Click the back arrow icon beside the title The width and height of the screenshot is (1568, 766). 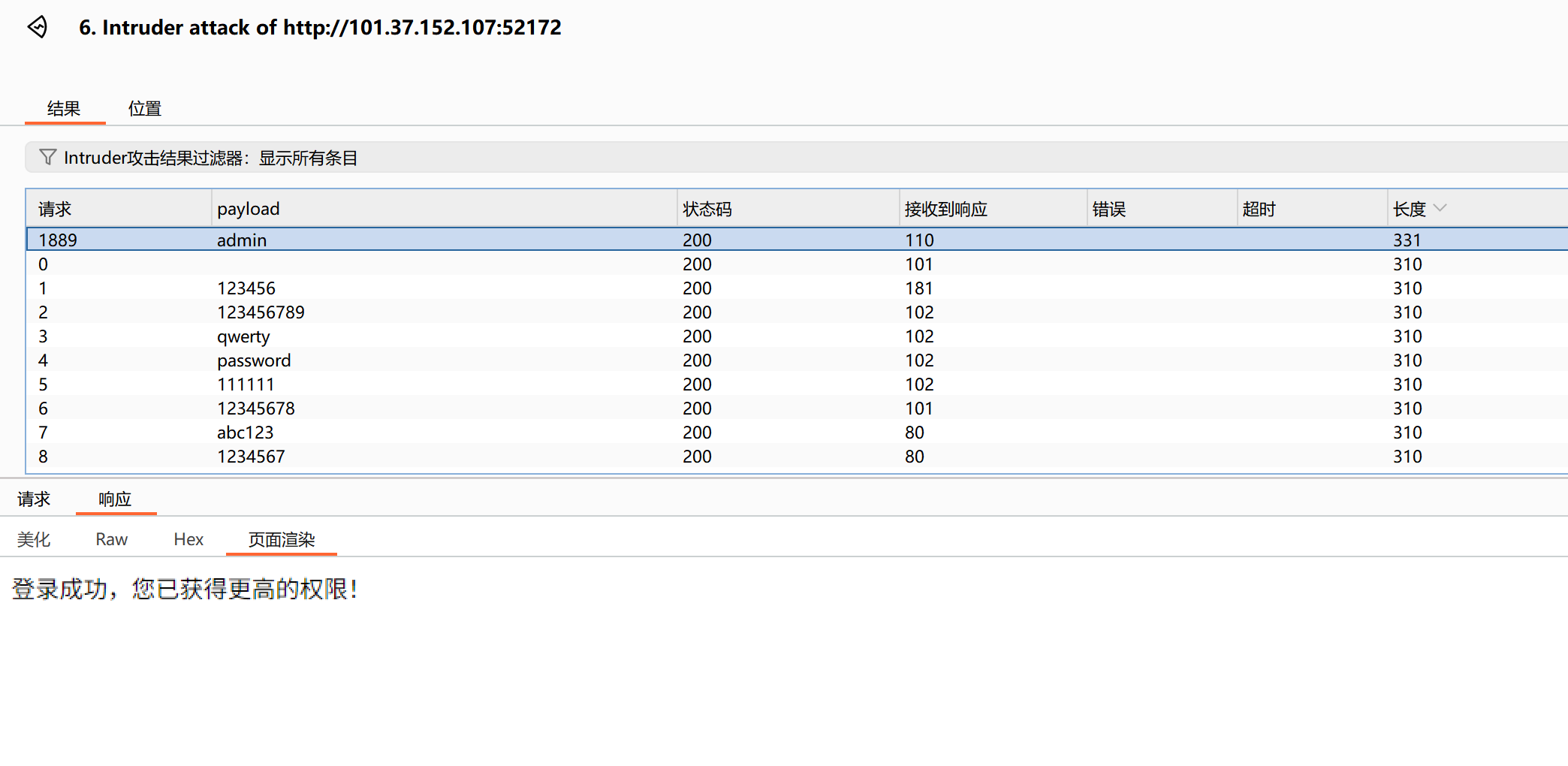point(37,27)
